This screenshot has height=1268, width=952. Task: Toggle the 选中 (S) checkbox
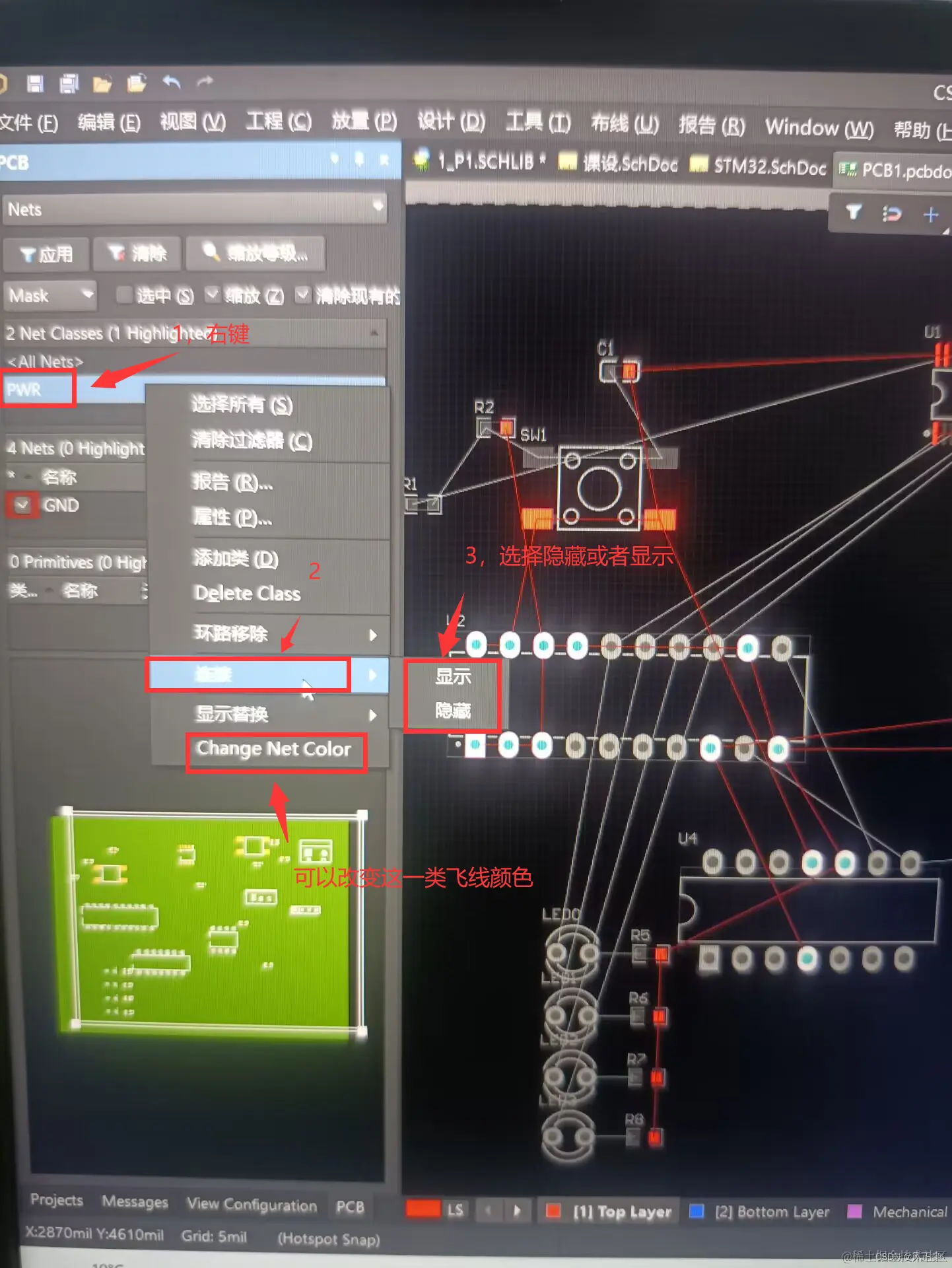click(123, 295)
